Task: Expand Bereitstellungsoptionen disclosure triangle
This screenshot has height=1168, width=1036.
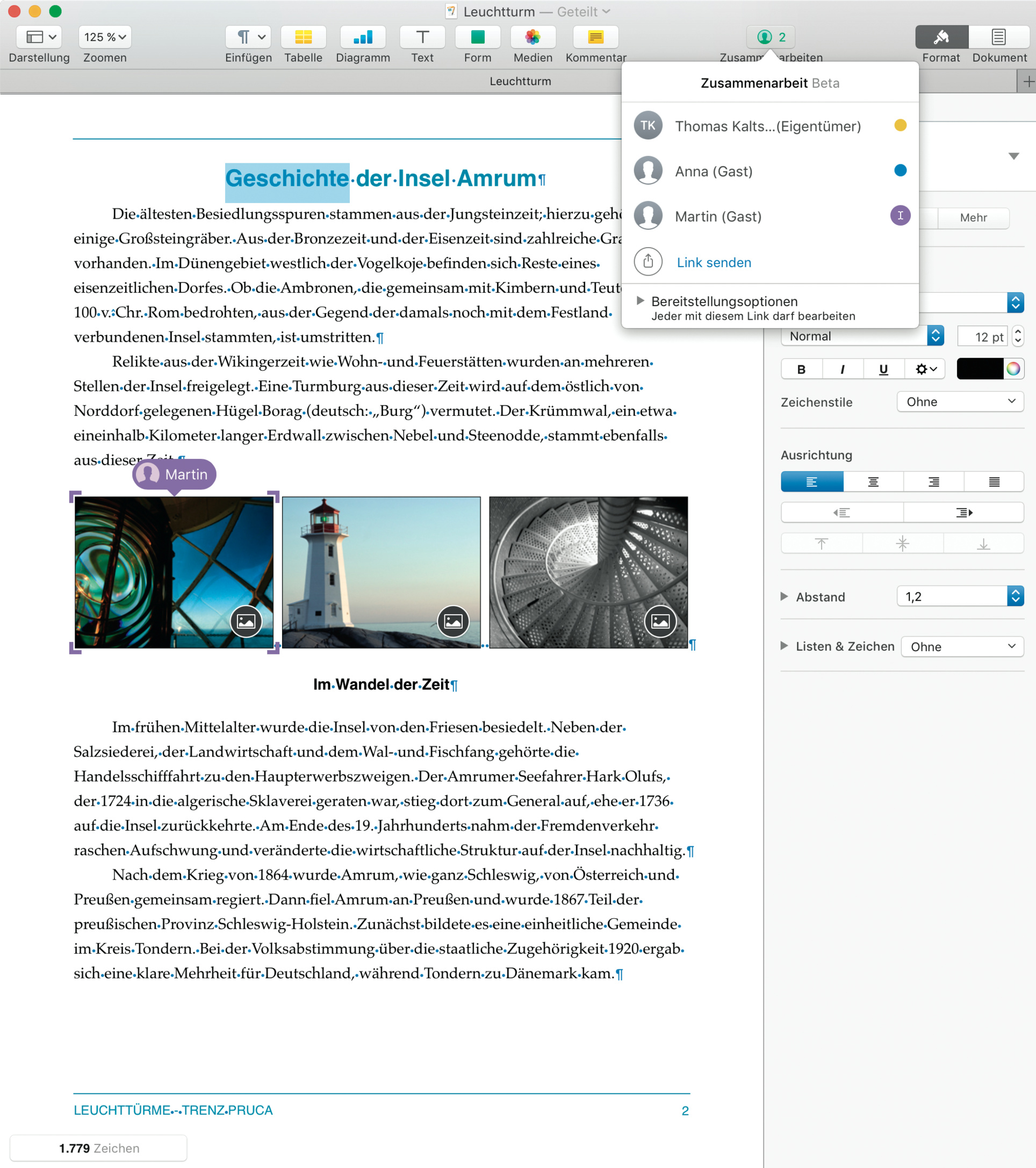Action: coord(640,300)
